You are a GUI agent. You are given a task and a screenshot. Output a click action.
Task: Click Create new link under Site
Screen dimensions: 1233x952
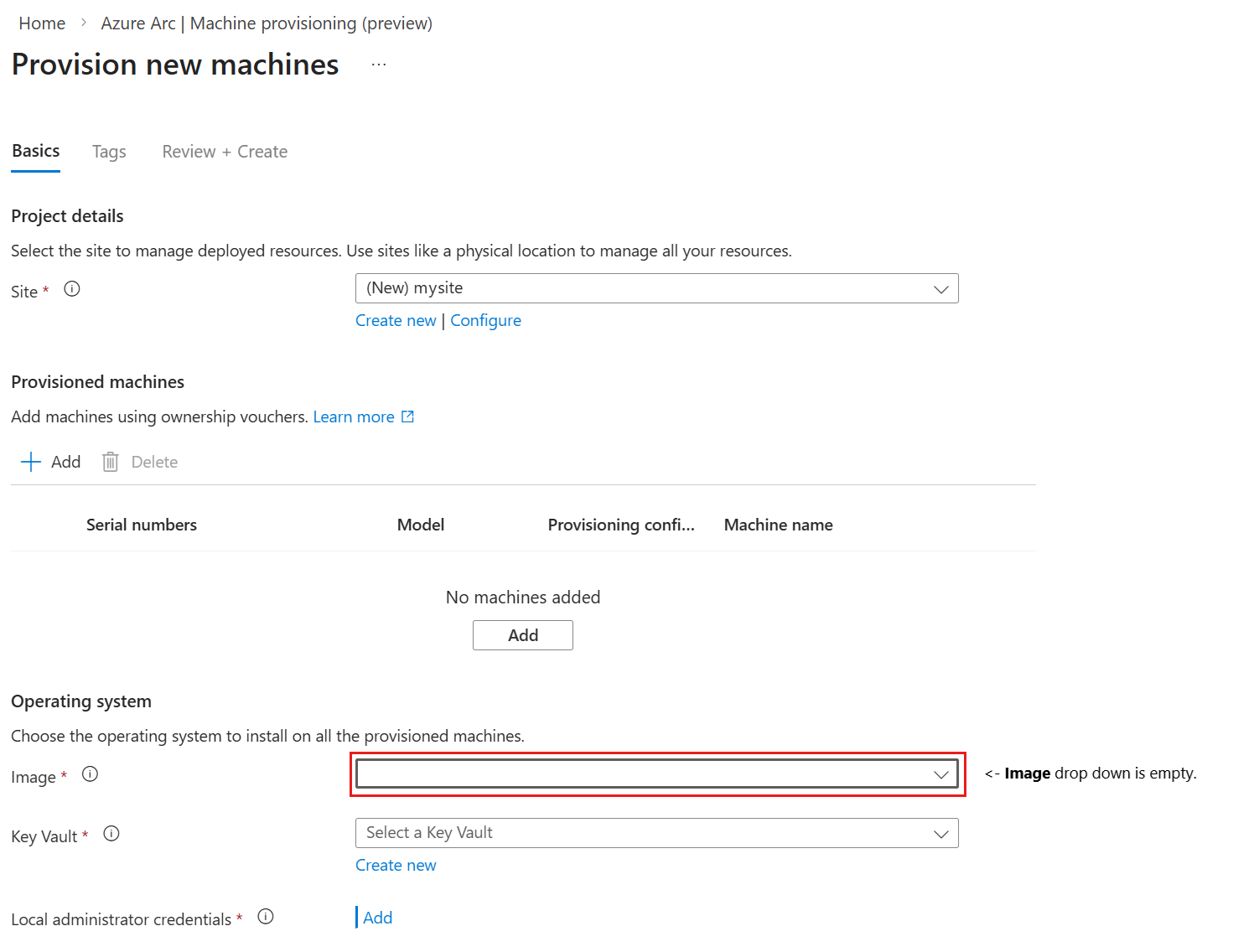coord(396,321)
